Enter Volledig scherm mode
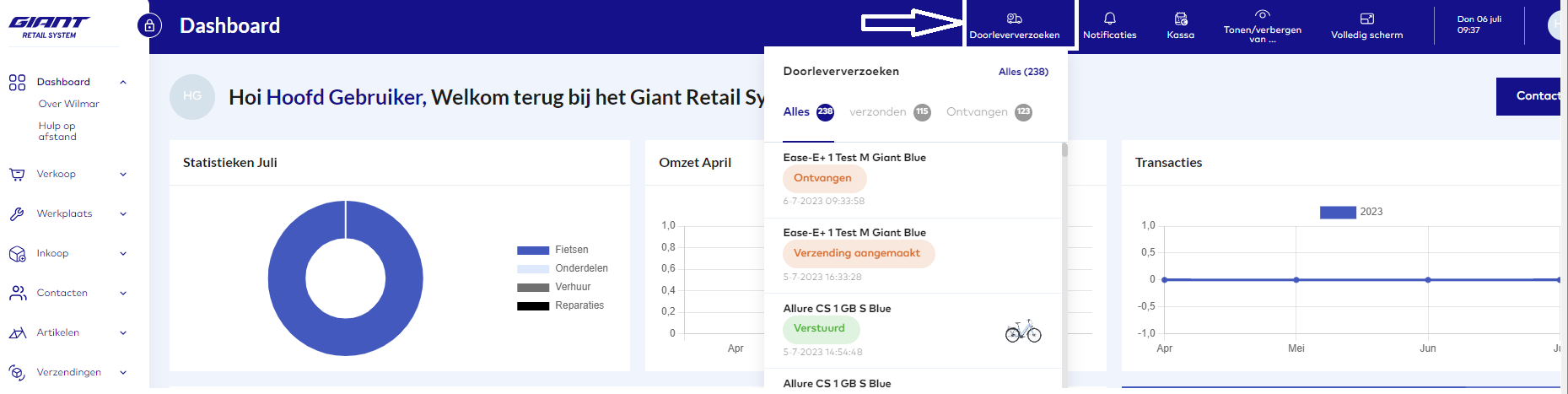Screen dimensions: 1568x394 (x=1366, y=19)
